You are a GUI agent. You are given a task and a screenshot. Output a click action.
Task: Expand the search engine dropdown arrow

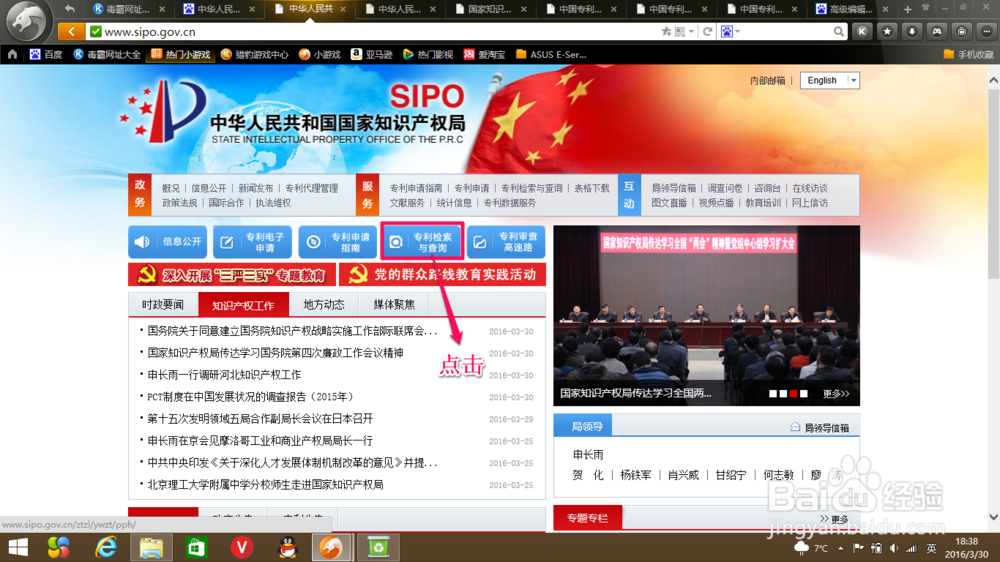click(738, 31)
